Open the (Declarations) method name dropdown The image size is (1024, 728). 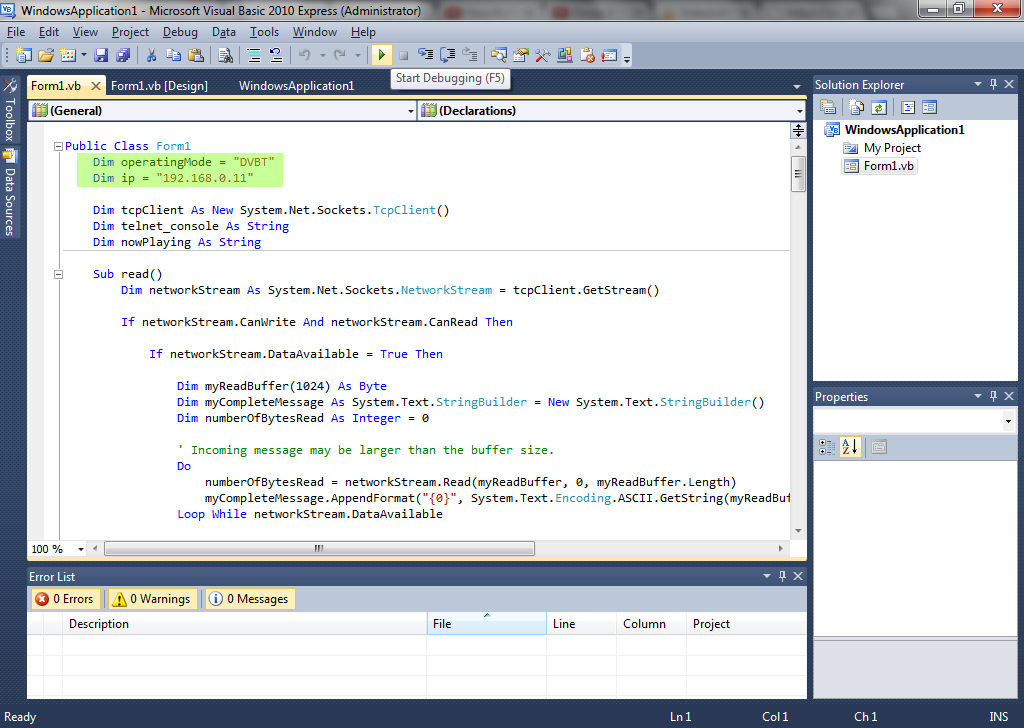pyautogui.click(x=799, y=111)
